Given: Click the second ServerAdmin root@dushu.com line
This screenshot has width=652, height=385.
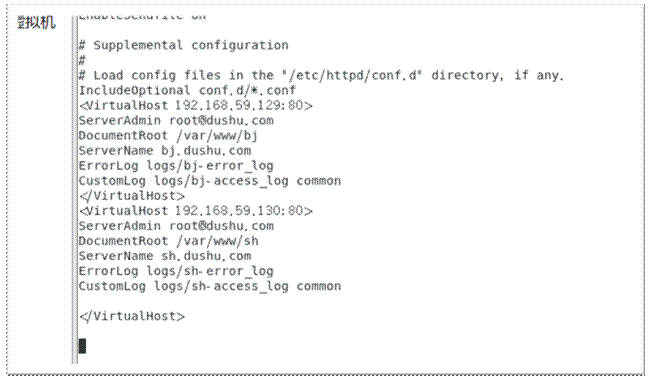Looking at the screenshot, I should click(176, 226).
